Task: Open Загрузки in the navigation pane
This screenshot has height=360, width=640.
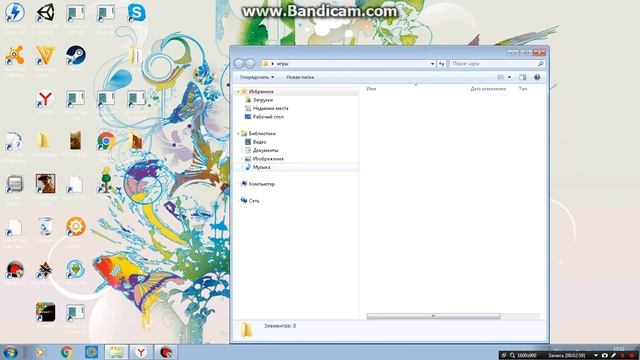Action: point(262,100)
